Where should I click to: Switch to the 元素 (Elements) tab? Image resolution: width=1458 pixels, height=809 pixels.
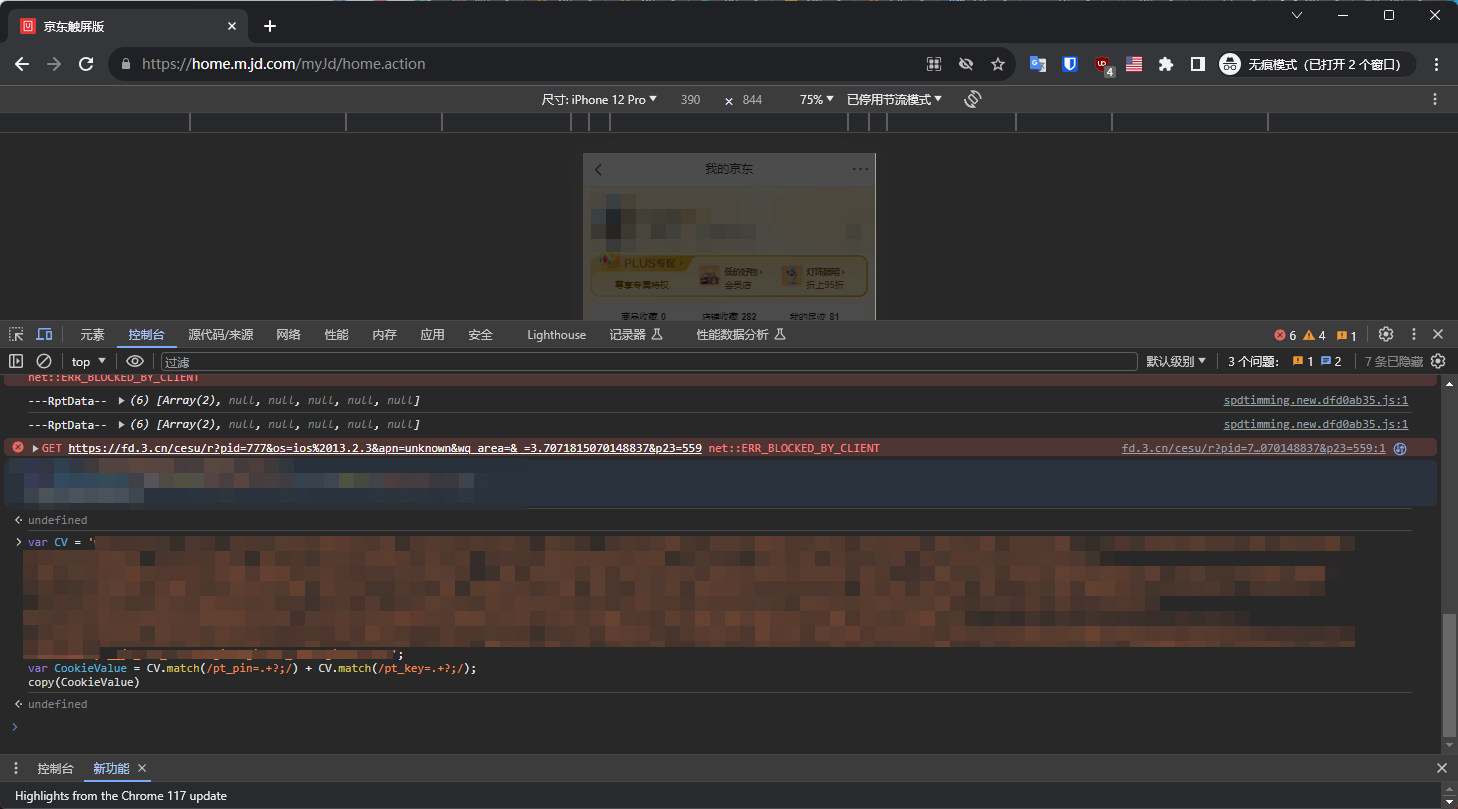92,335
